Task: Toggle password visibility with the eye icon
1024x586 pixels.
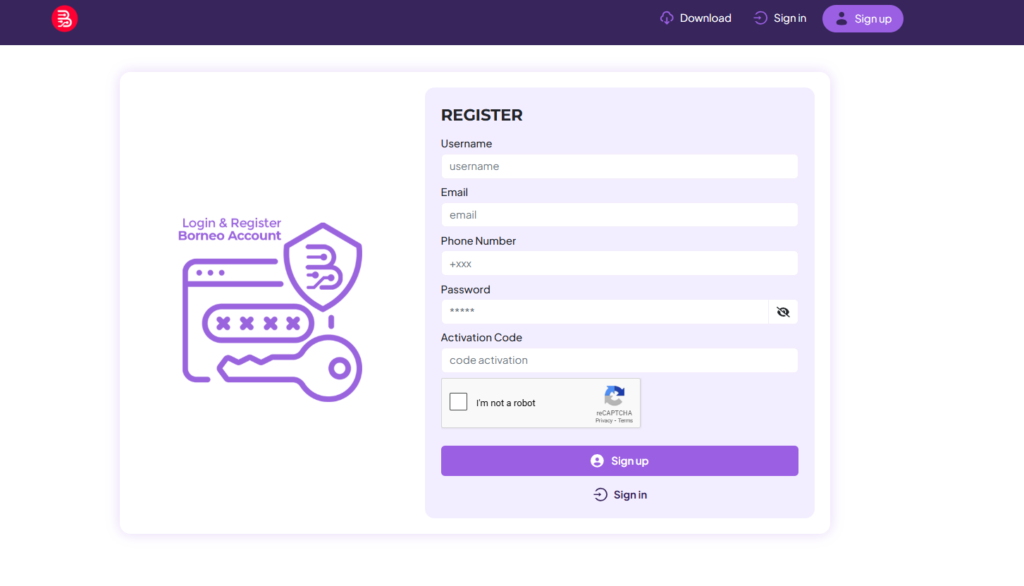Action: click(783, 312)
